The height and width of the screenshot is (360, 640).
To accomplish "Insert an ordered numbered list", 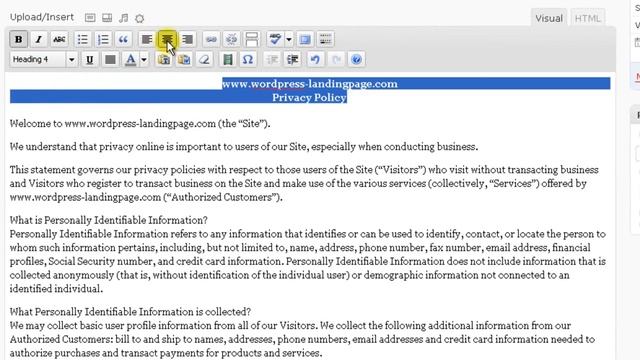I will tap(103, 40).
